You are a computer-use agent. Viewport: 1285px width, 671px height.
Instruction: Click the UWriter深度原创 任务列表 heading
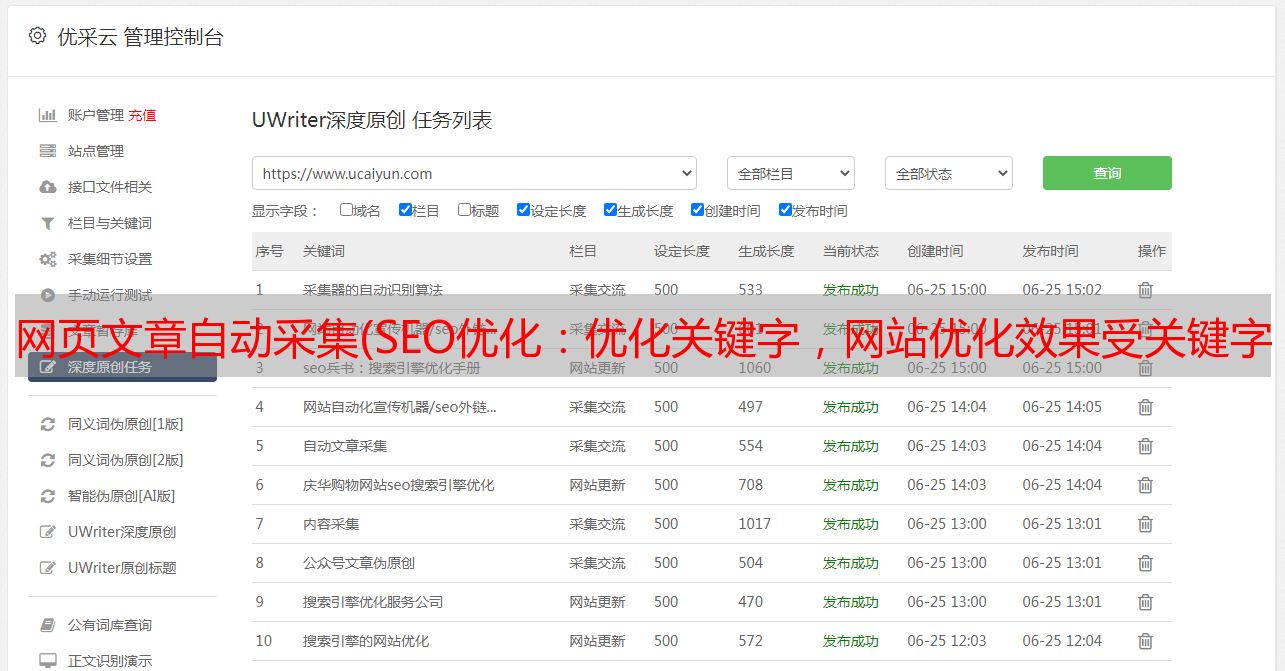point(372,120)
